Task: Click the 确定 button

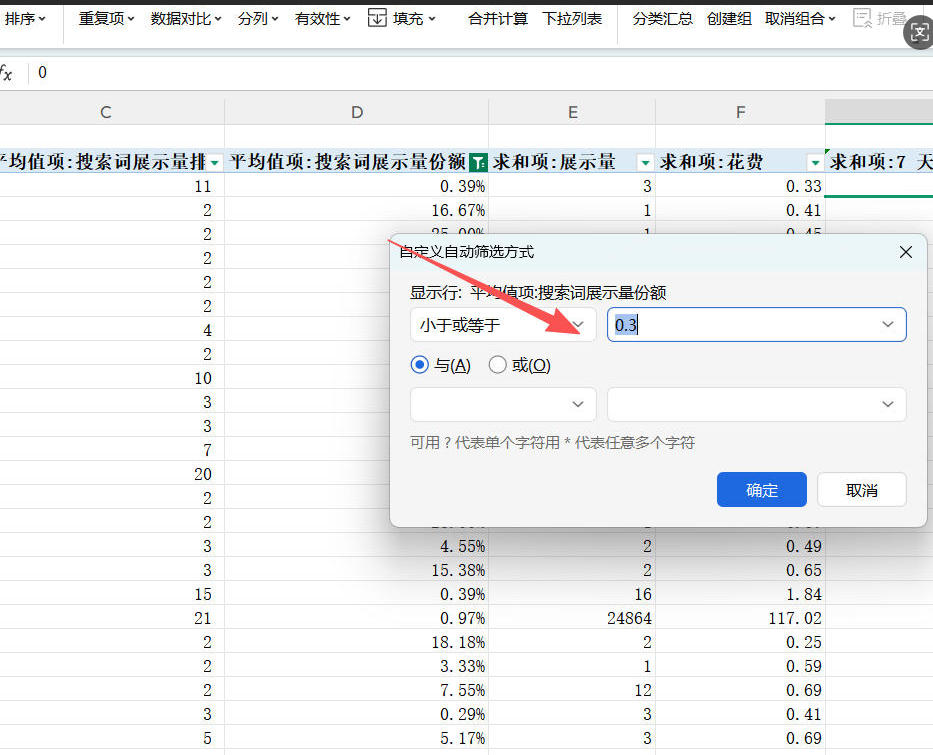Action: coord(761,490)
